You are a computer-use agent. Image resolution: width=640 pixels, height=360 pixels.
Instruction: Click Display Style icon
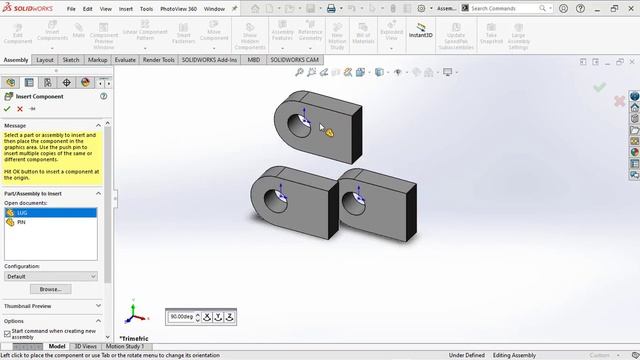[x=379, y=72]
